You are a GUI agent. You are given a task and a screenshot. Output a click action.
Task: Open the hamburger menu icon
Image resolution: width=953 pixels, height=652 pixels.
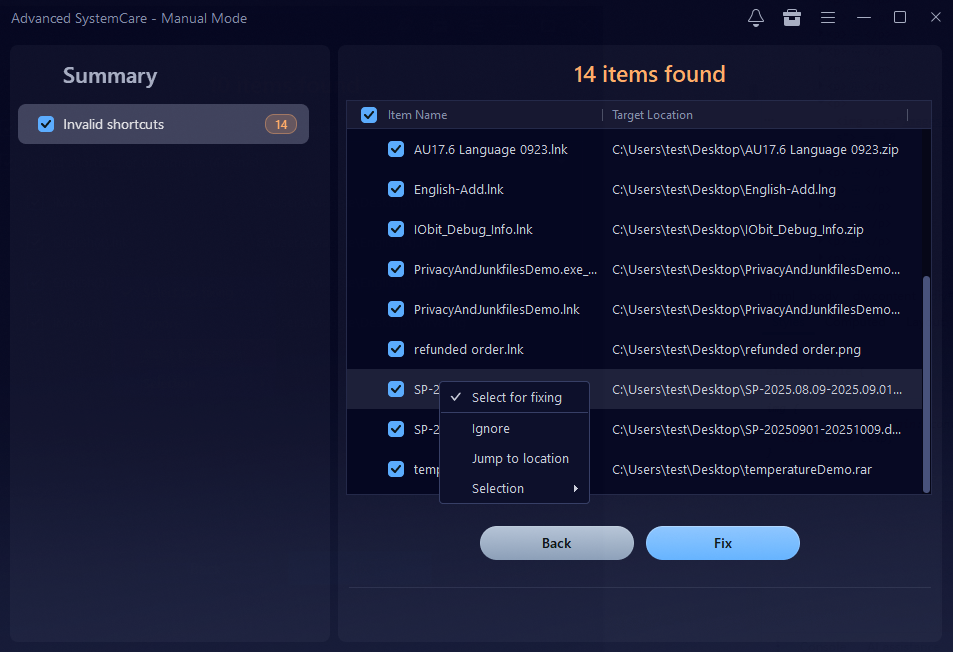(828, 18)
